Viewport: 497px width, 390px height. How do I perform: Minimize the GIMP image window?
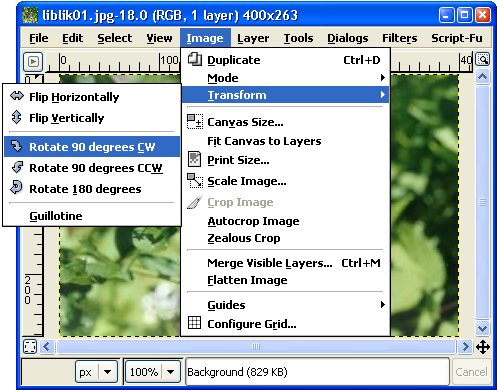(x=446, y=15)
